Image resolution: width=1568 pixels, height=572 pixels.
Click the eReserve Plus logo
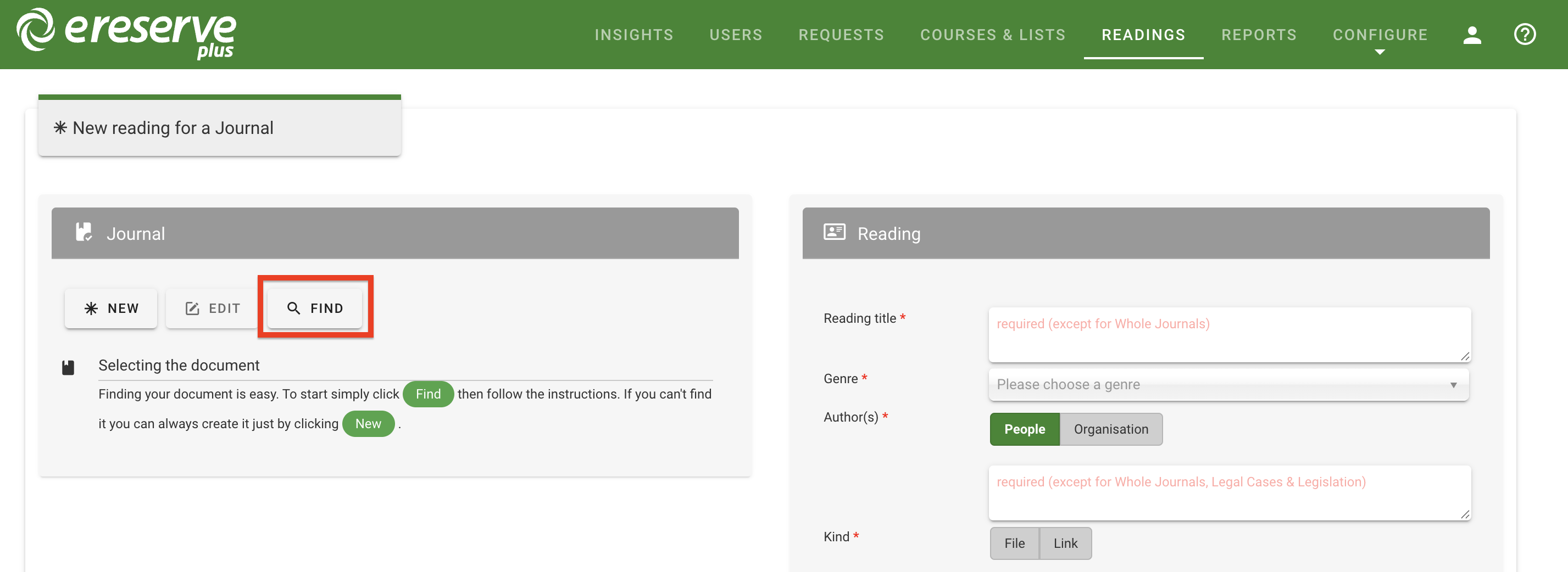coord(125,34)
